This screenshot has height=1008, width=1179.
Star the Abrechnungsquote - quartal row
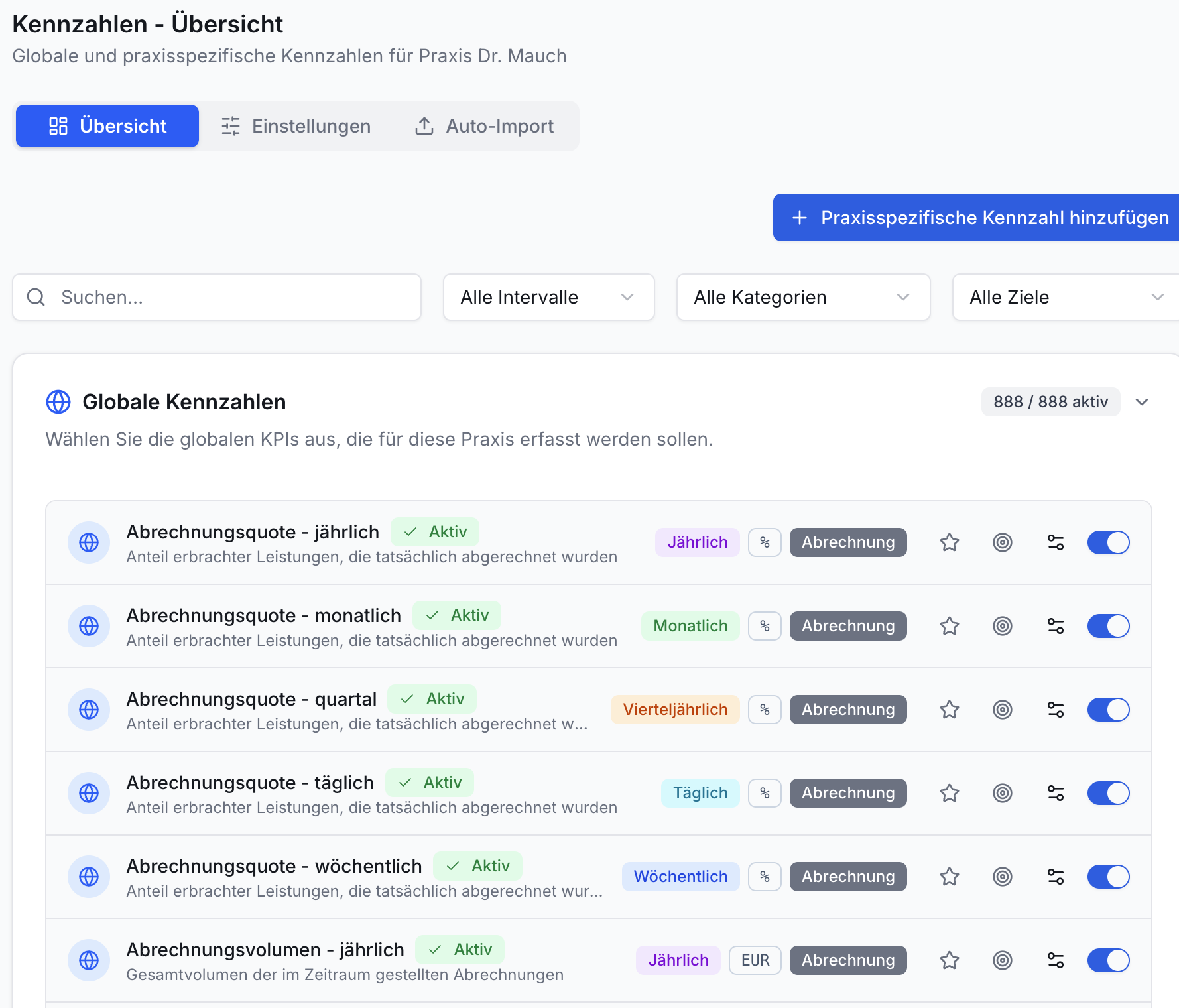click(950, 710)
